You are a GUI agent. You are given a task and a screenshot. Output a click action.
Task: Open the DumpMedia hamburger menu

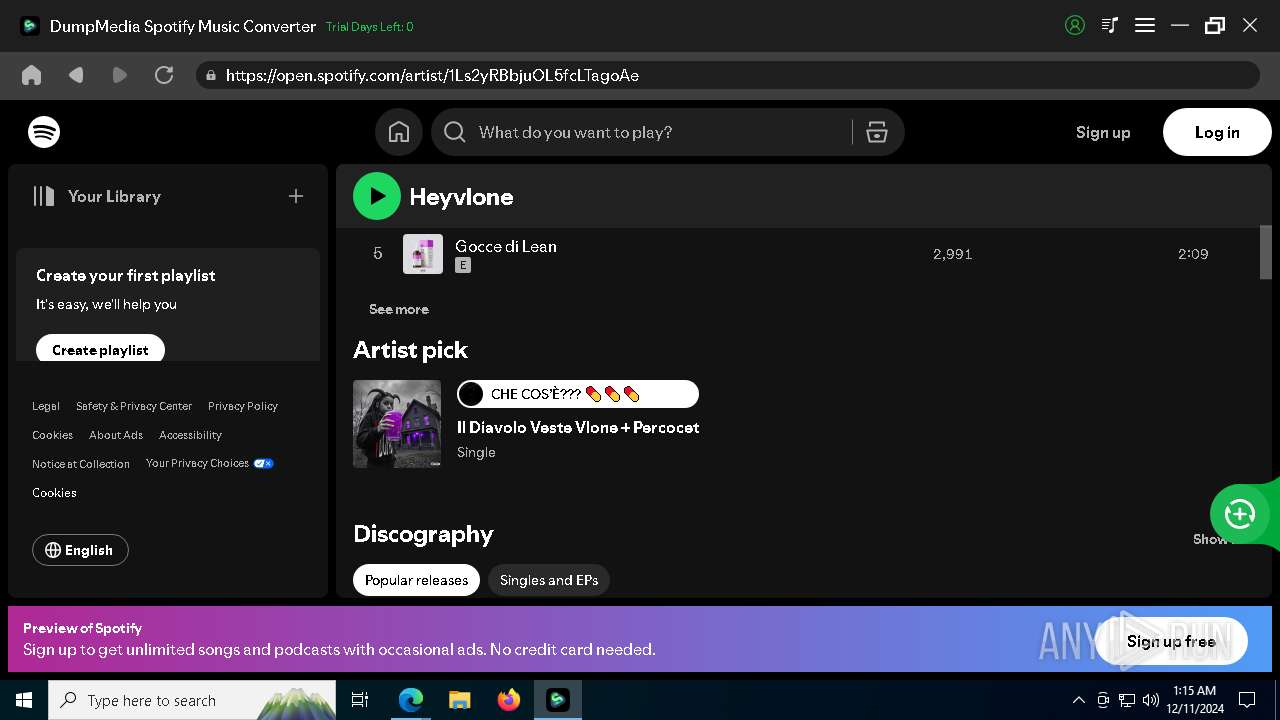coord(1145,26)
